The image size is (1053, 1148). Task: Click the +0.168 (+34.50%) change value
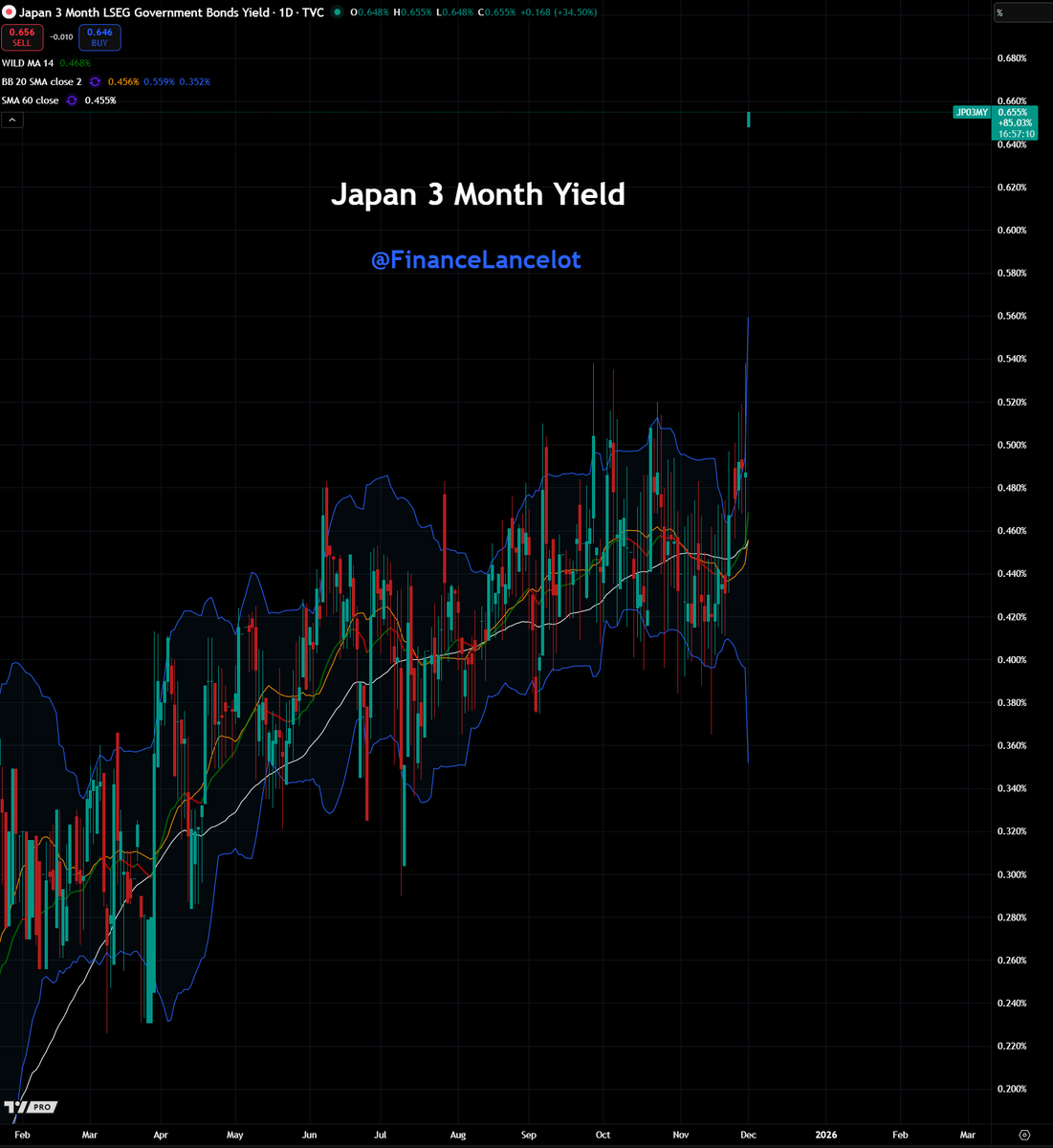[559, 13]
